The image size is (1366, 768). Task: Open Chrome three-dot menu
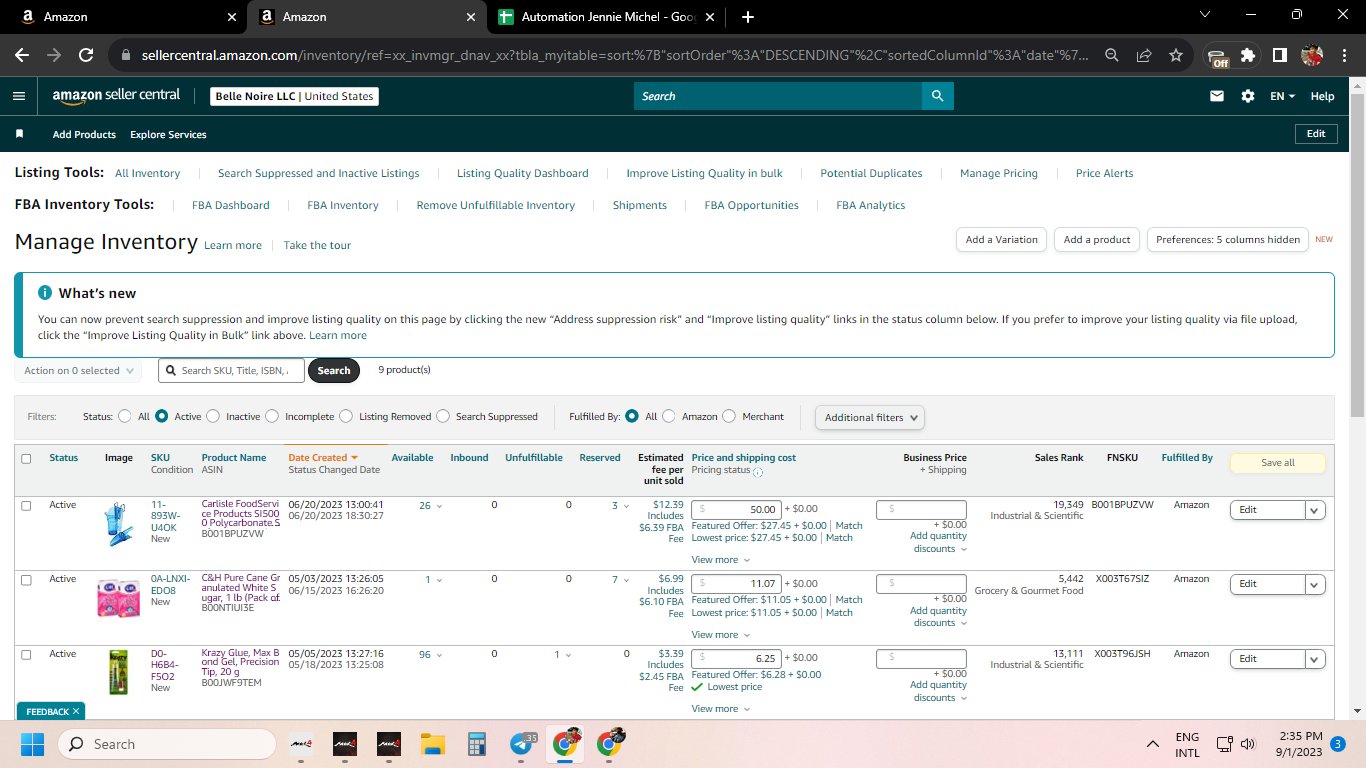1344,55
